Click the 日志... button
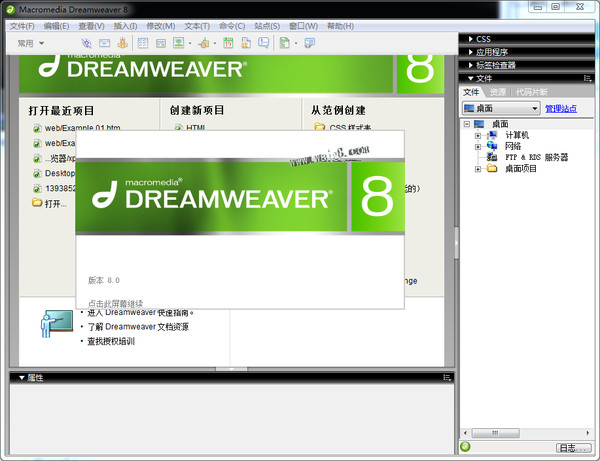Screen dimensions: 600x461 [573, 448]
